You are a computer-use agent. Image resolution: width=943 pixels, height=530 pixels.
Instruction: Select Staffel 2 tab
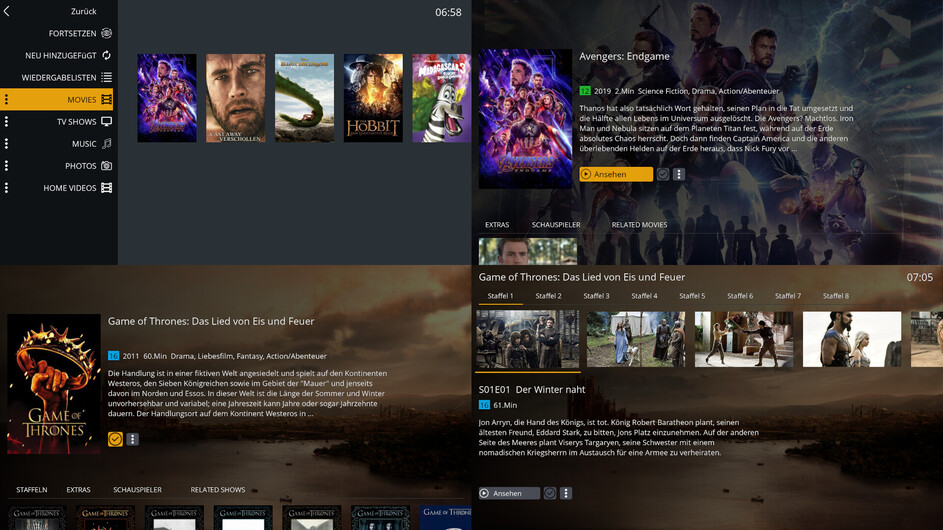(548, 296)
